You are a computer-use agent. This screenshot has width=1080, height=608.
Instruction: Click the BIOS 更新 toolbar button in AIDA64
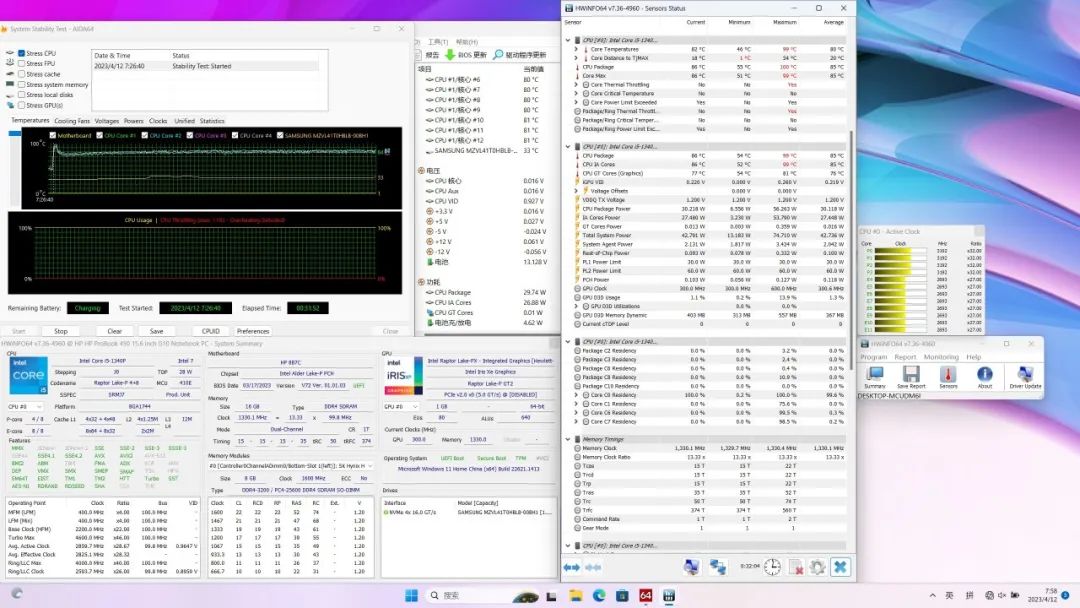click(x=466, y=55)
